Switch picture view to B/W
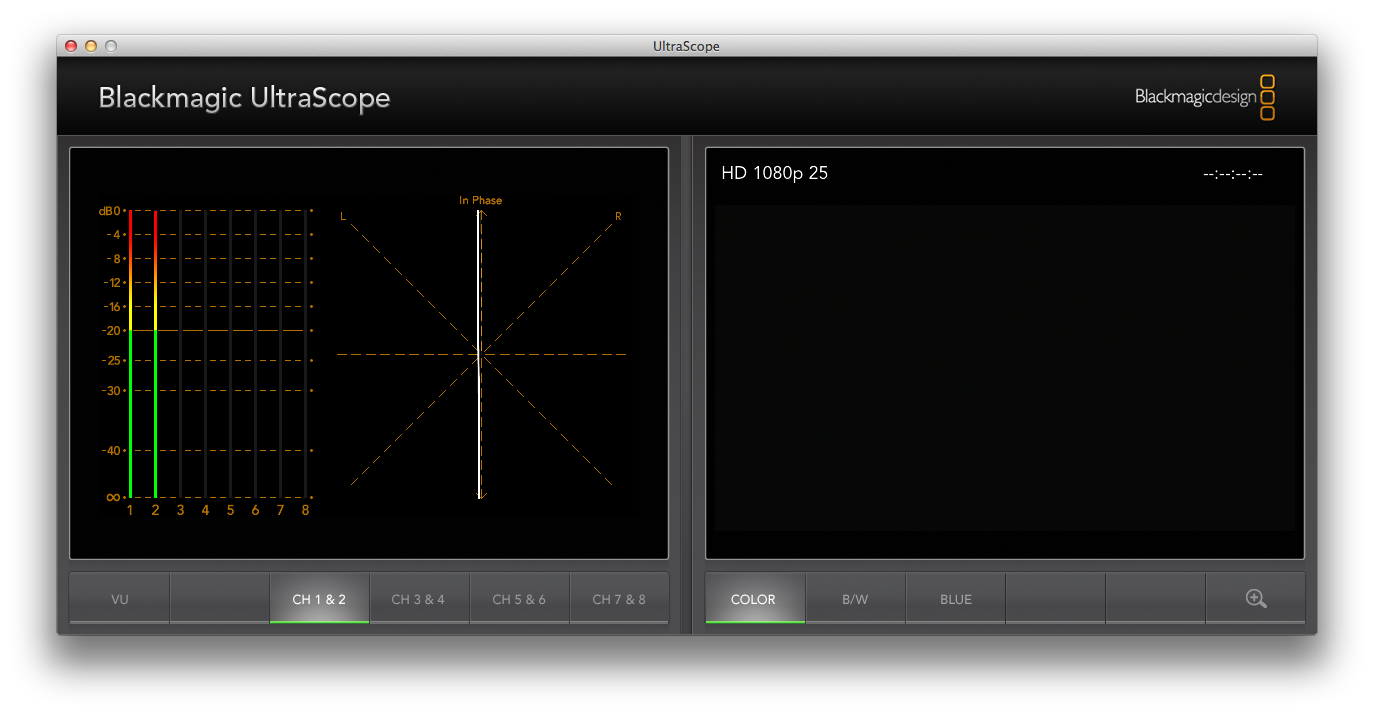The height and width of the screenshot is (714, 1374). coord(855,598)
